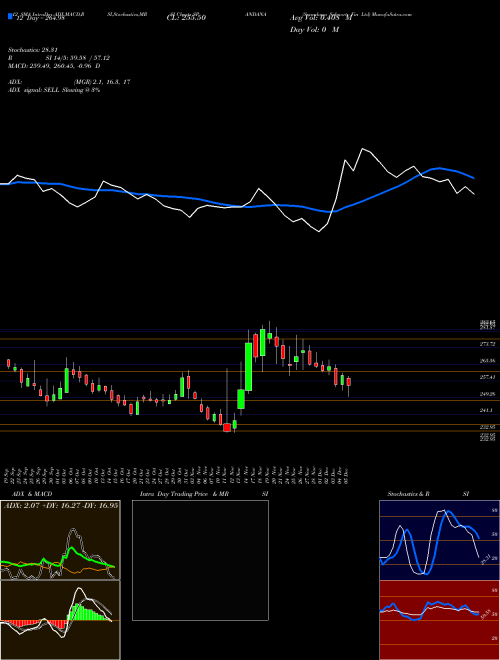Click the large red candle at the chart low
This screenshot has width=500, height=660.
(227, 428)
